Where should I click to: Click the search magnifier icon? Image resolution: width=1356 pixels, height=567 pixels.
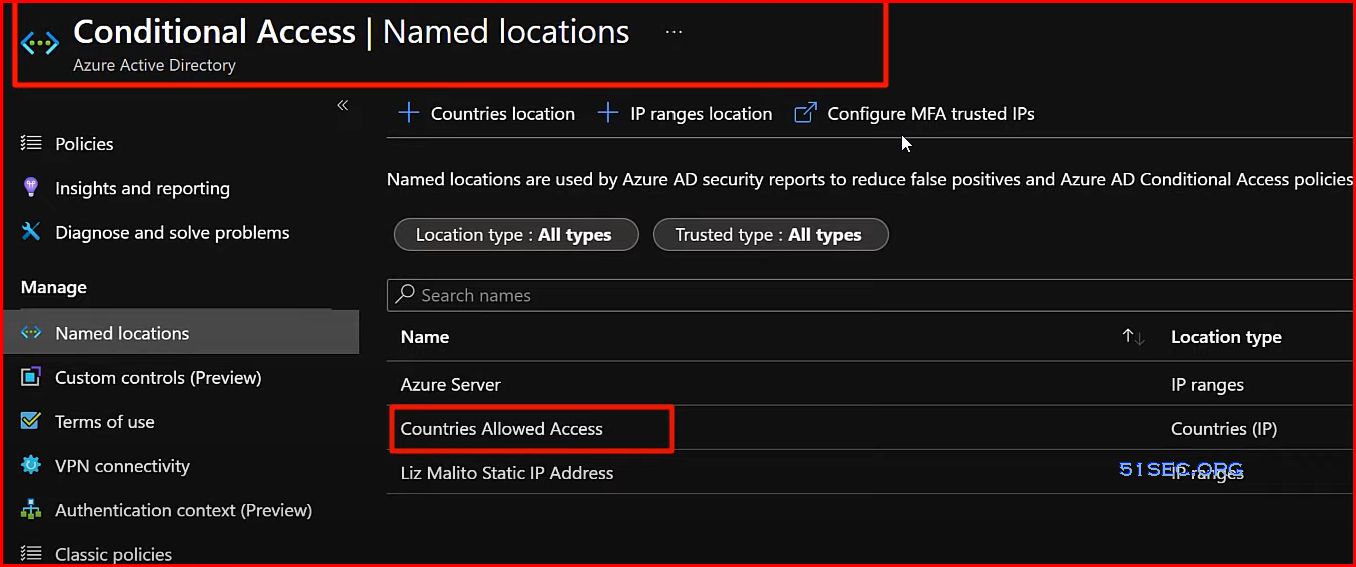pos(405,294)
